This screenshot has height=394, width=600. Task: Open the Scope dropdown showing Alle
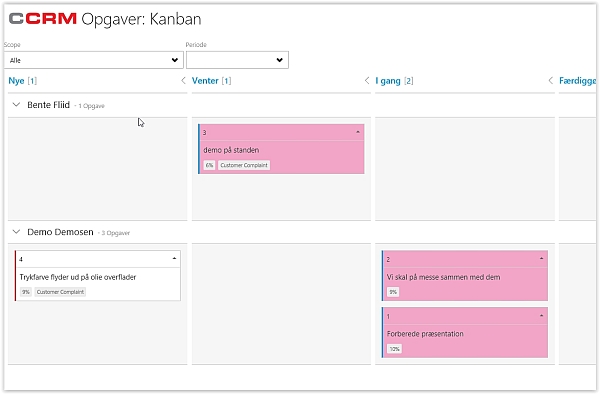(94, 60)
